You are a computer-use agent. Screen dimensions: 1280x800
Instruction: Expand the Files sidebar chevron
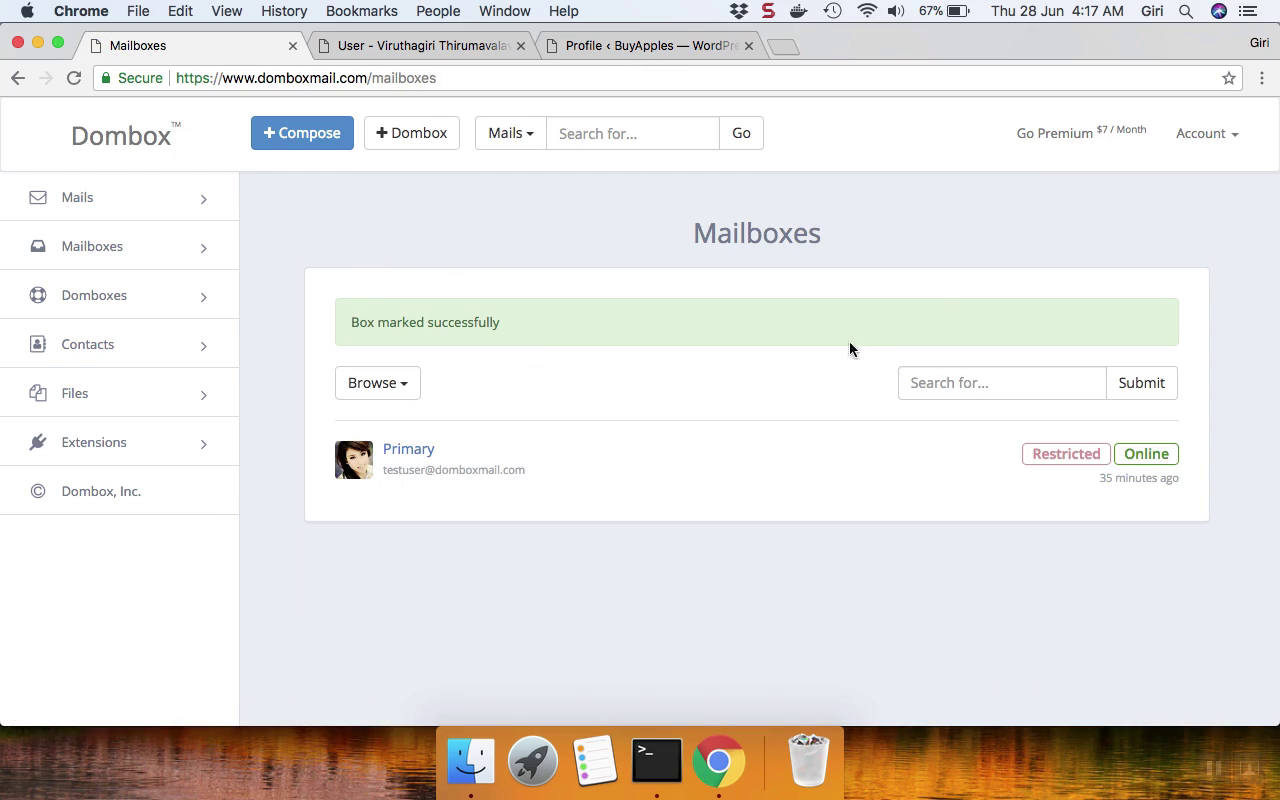[x=203, y=395]
